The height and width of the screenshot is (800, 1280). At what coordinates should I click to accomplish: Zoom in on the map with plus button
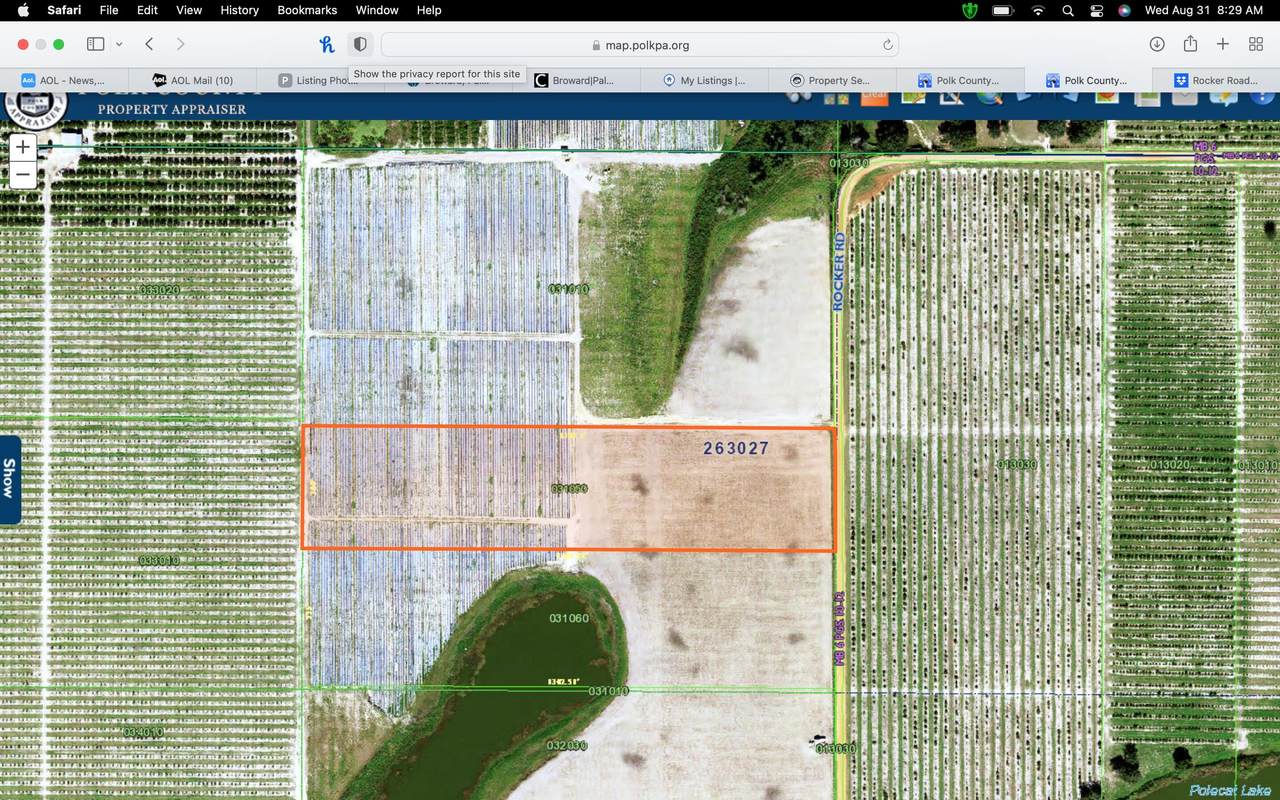pos(23,147)
